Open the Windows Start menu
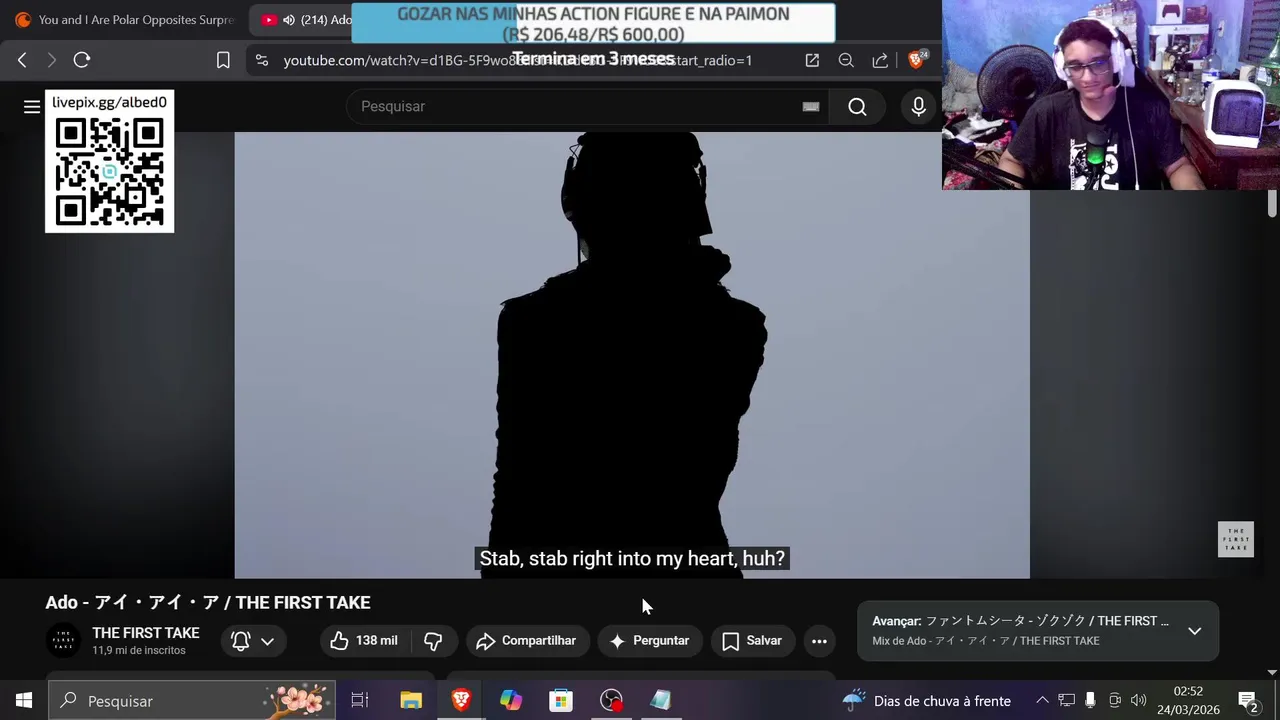This screenshot has width=1280, height=720. pos(24,701)
